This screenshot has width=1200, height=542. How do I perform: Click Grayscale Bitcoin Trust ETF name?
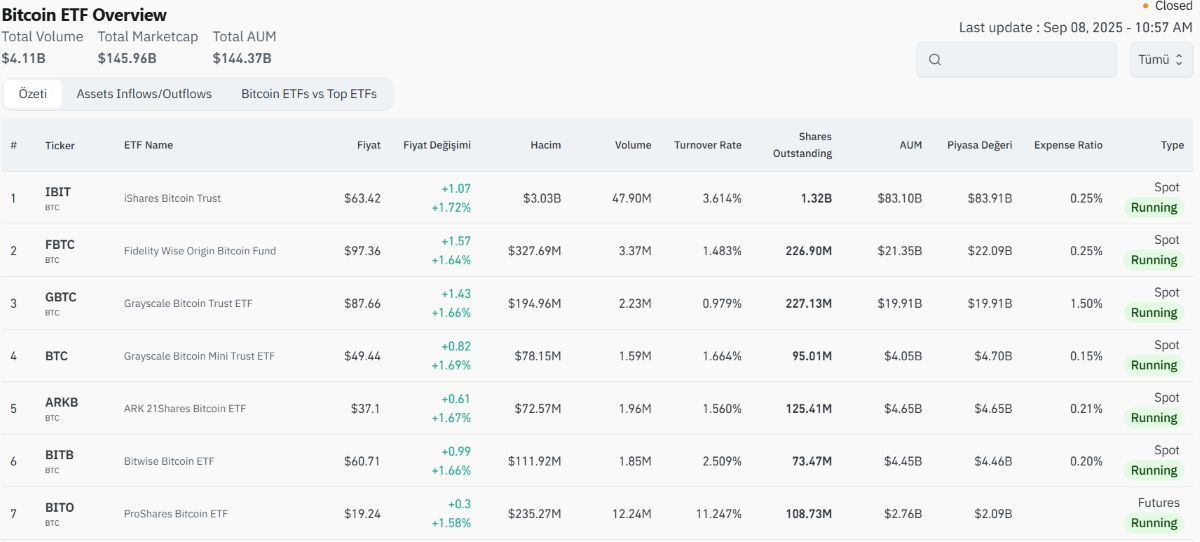188,303
